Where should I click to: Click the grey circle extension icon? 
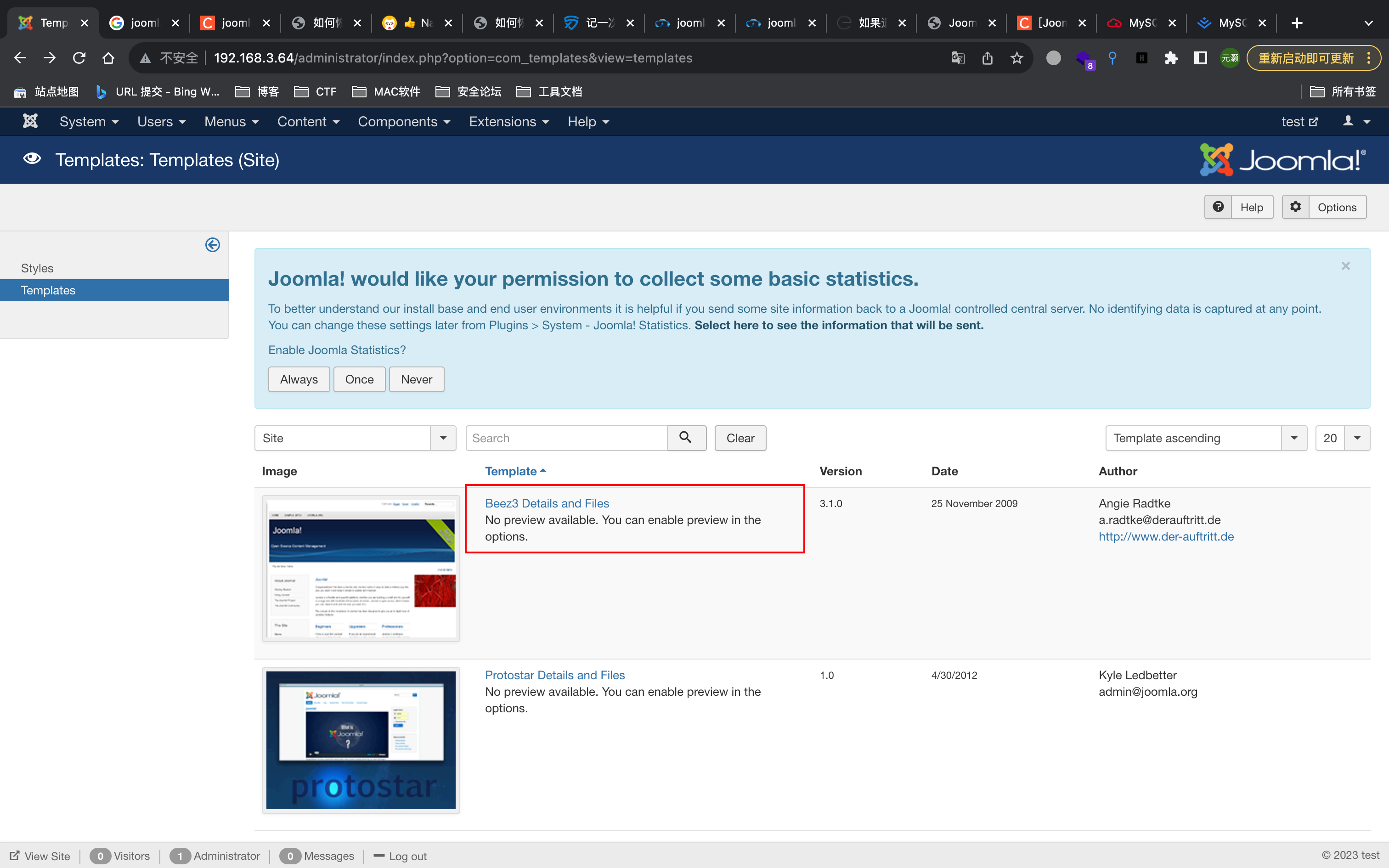1053,58
